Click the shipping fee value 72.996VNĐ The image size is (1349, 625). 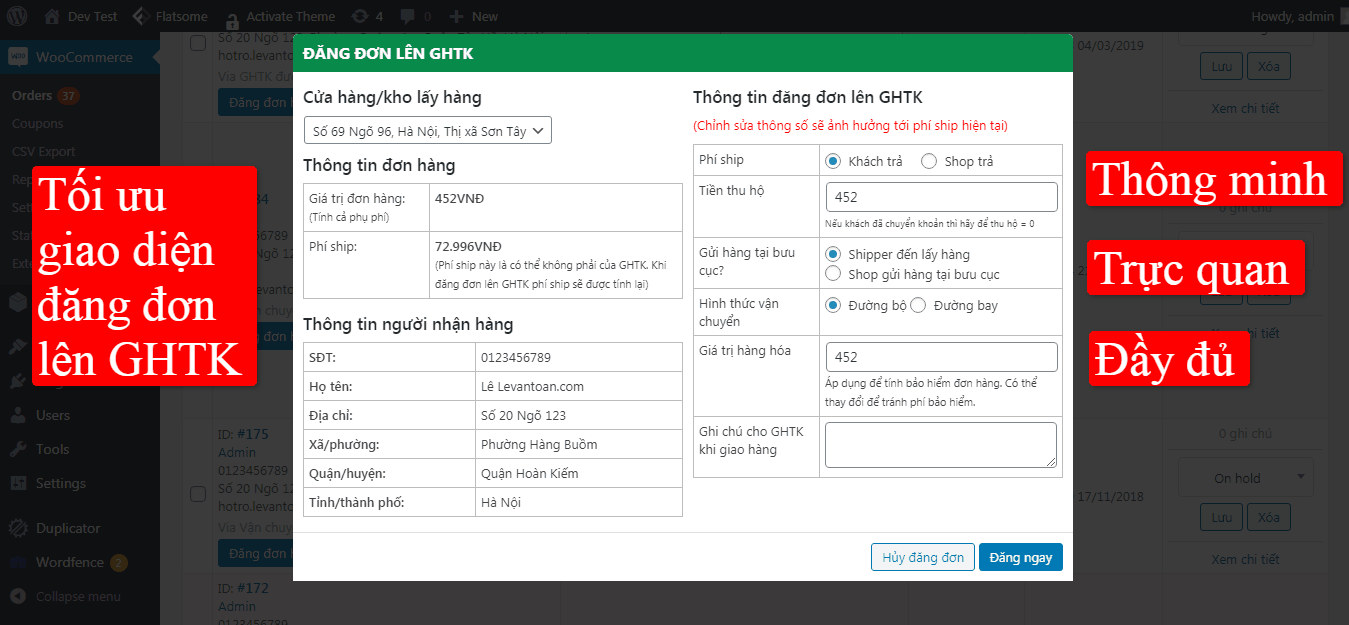pos(468,246)
